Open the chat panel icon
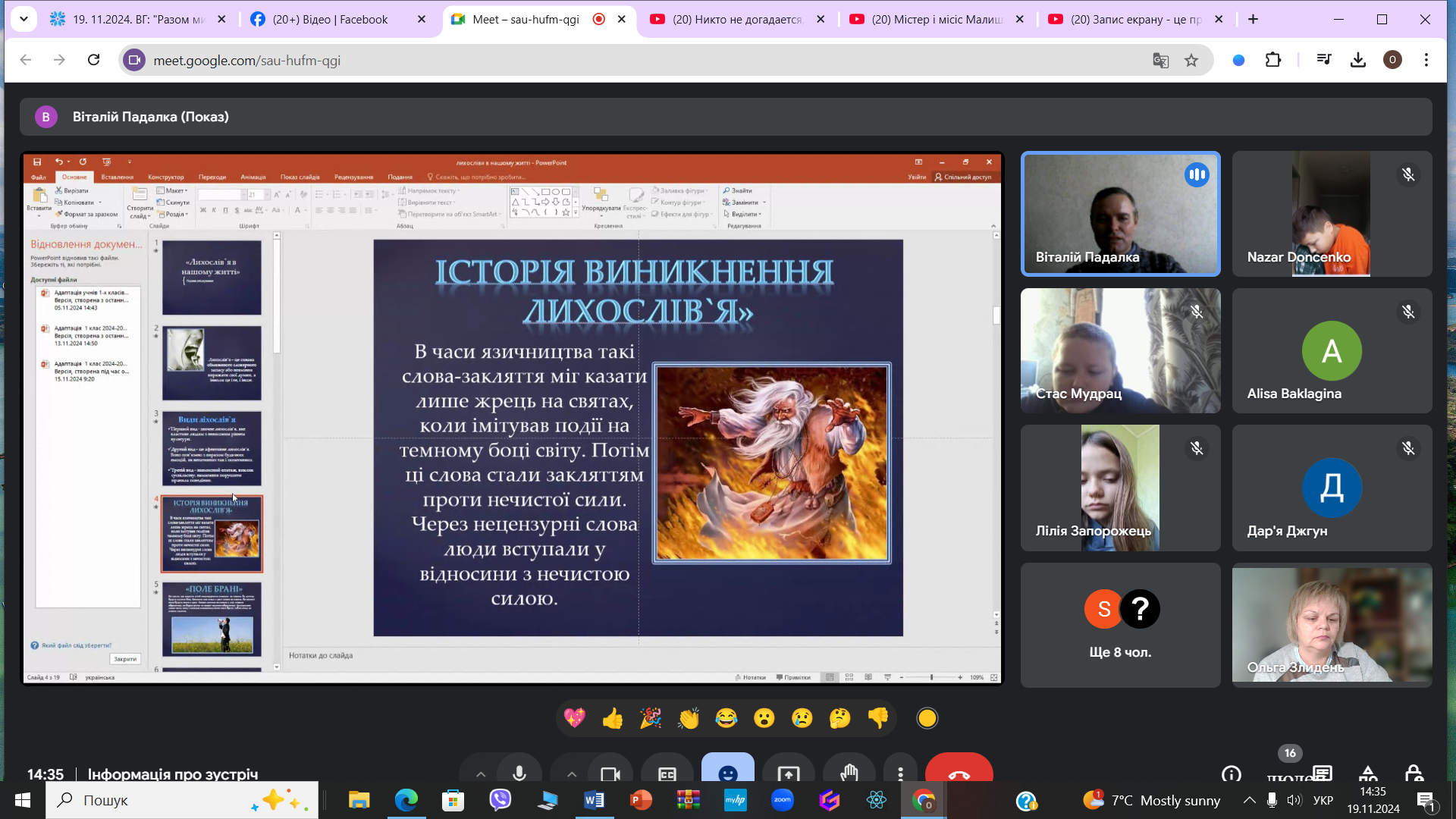 pos(1323,773)
